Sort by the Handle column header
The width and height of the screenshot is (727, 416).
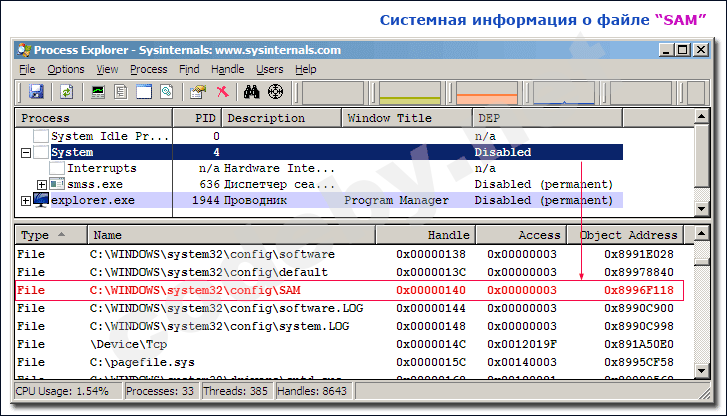tap(426, 235)
